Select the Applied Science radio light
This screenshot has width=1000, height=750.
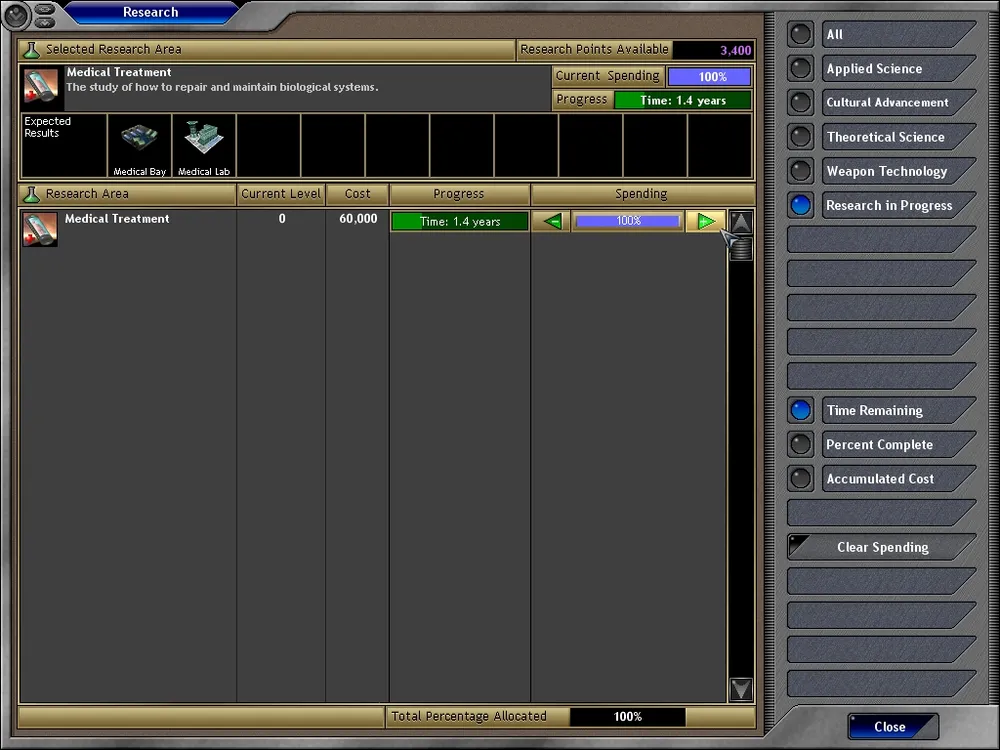click(800, 68)
